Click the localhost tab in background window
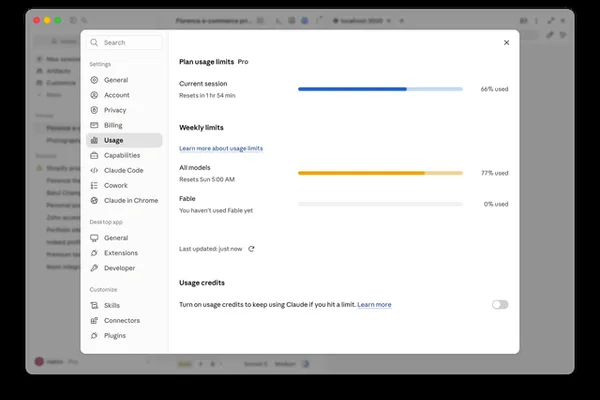The image size is (600, 400). [x=361, y=21]
